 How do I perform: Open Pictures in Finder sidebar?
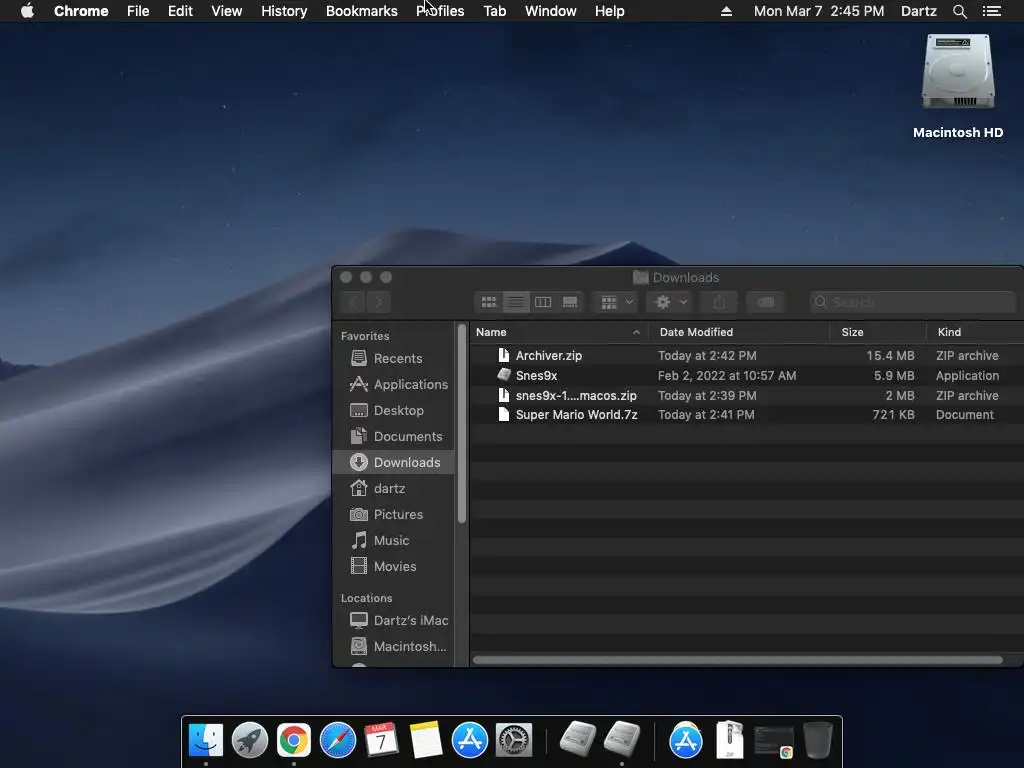(394, 515)
